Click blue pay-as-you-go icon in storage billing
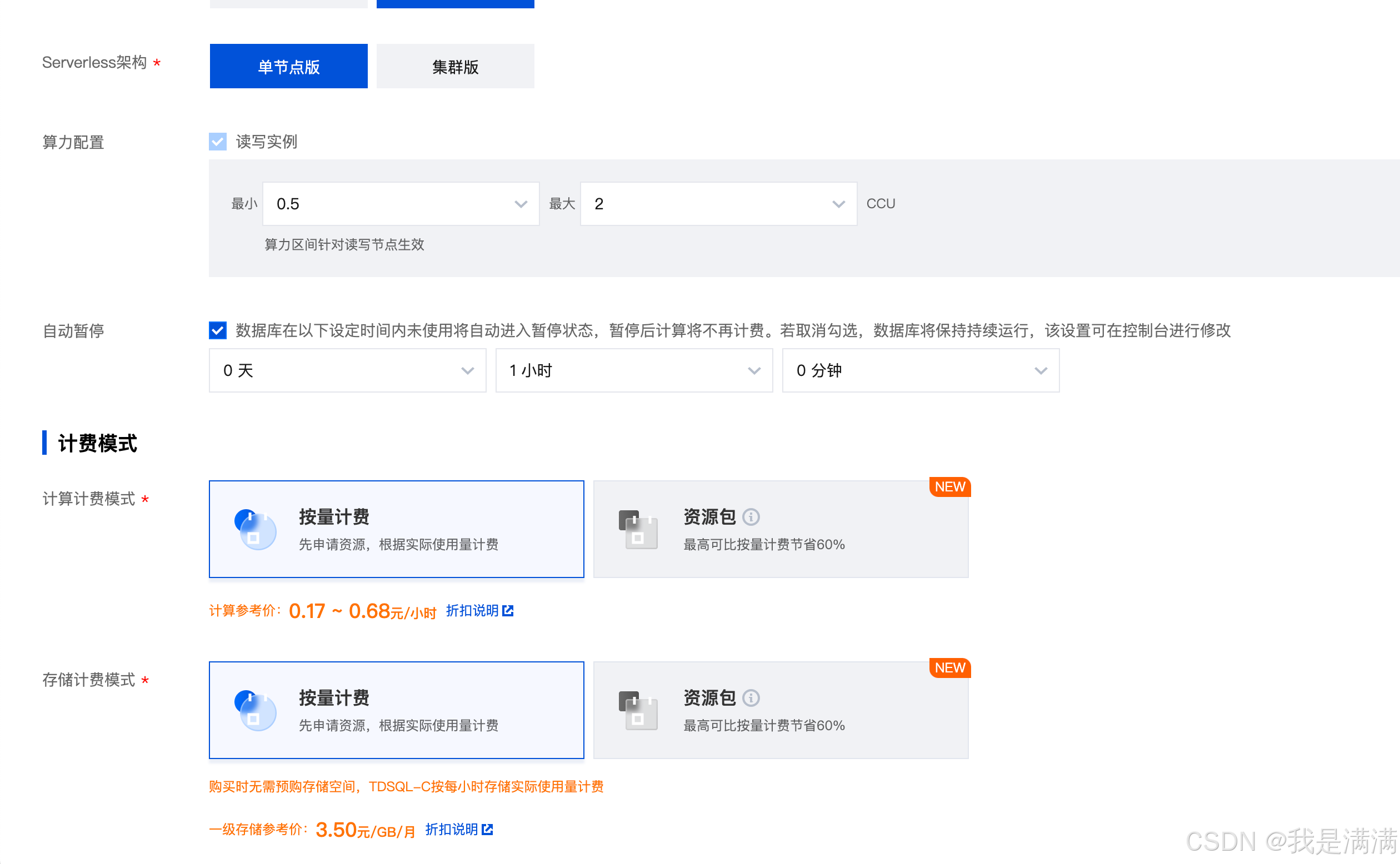The height and width of the screenshot is (864, 1400). [x=255, y=710]
